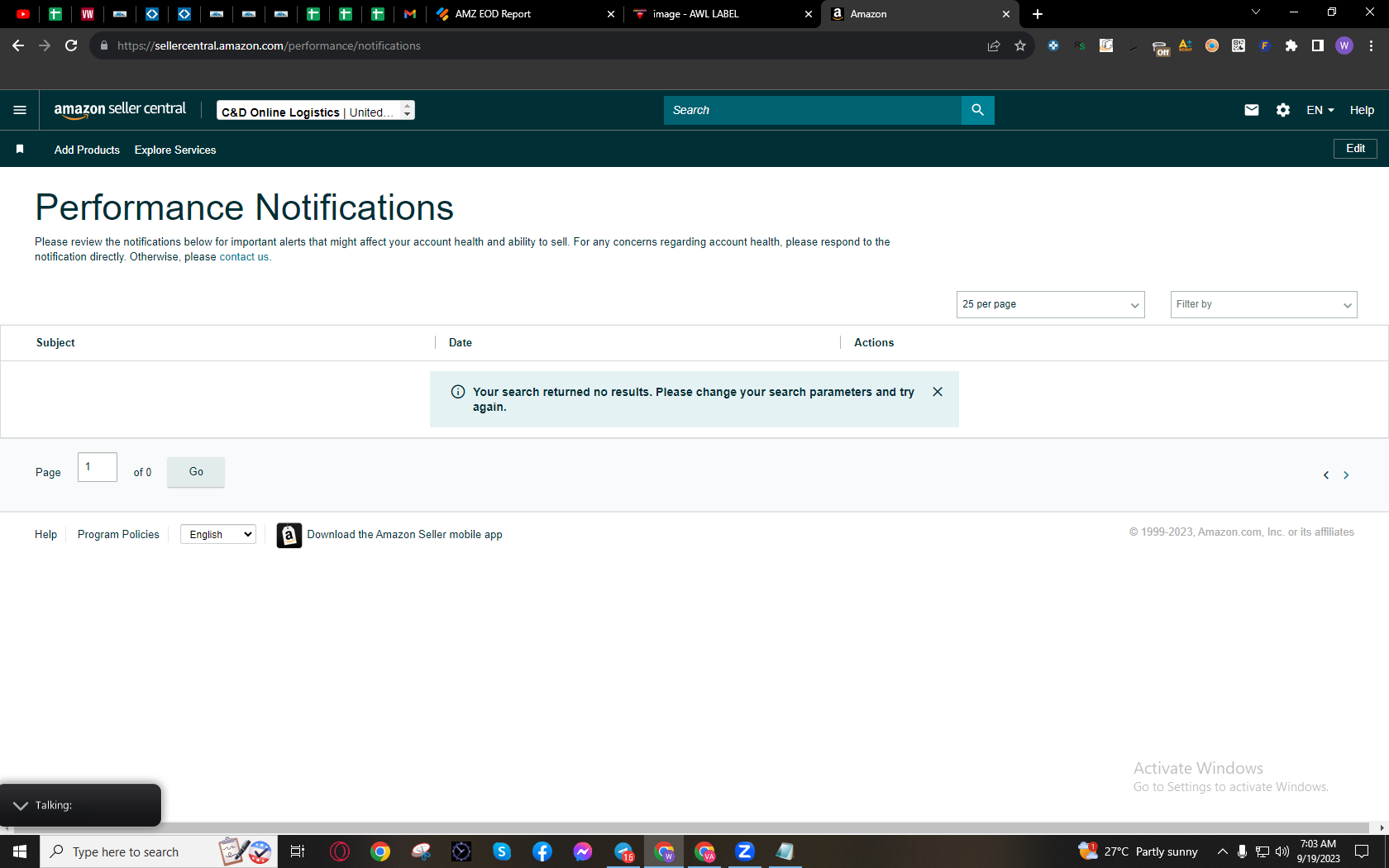Close the image - AWL LABEL tab
1389x868 pixels.
pyautogui.click(x=809, y=14)
